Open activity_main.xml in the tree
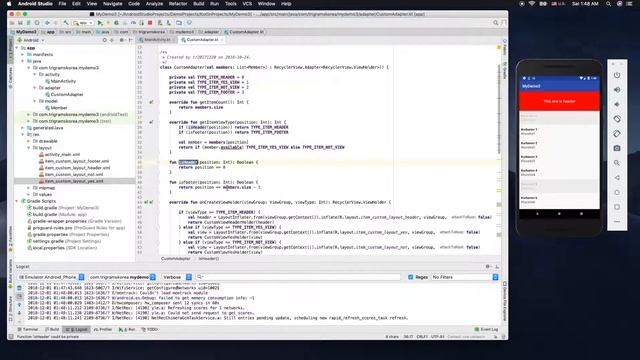 point(62,155)
